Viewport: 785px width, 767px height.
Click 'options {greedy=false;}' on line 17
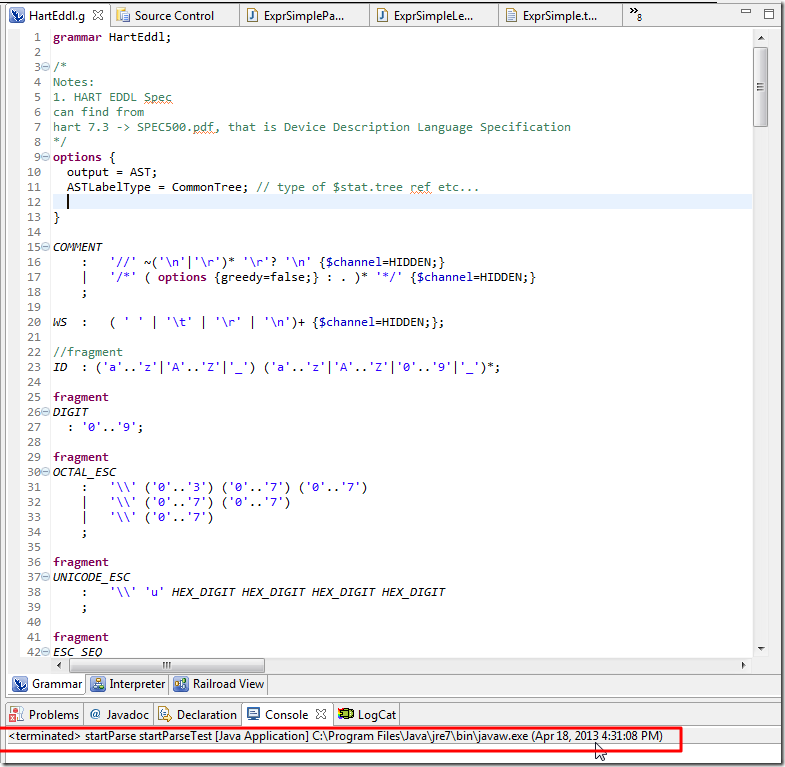click(x=238, y=277)
